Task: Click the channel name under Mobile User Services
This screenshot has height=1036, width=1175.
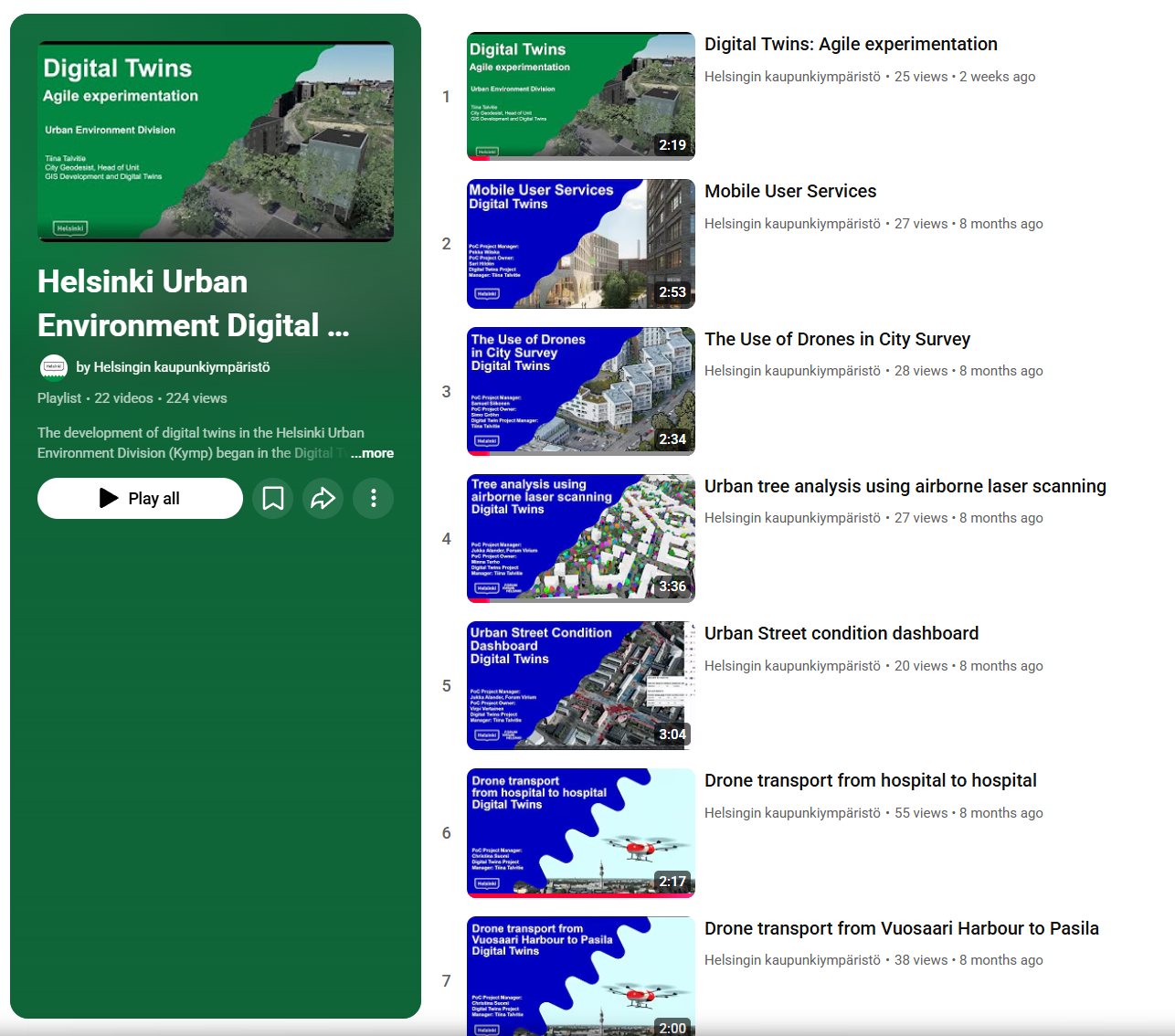Action: coord(792,224)
